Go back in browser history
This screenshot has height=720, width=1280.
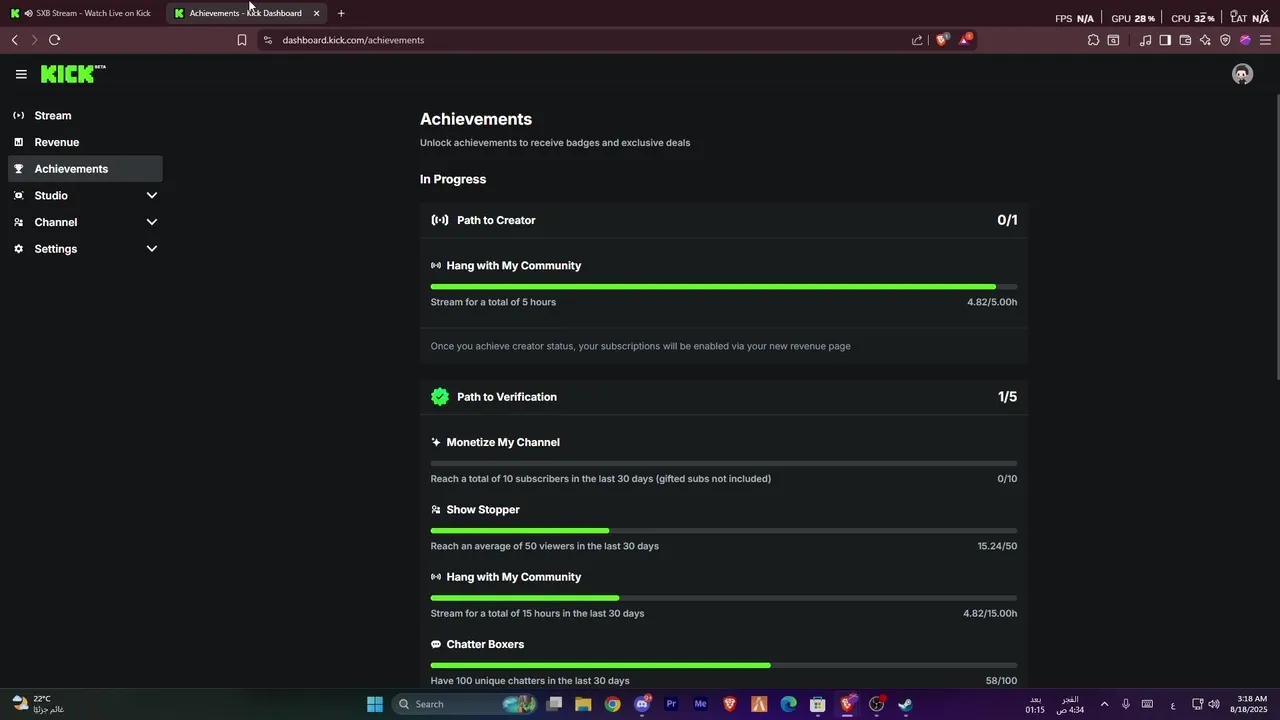[x=14, y=40]
